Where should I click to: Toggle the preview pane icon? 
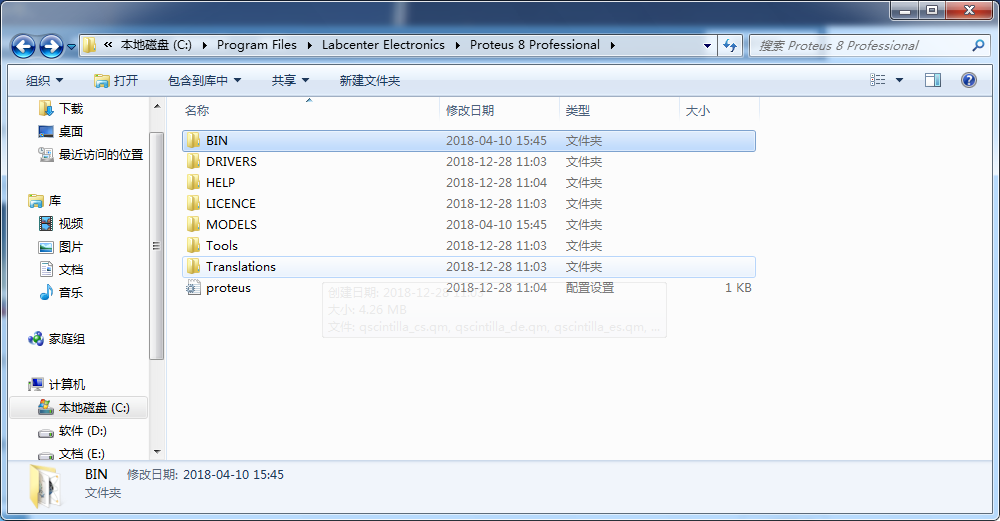point(933,80)
